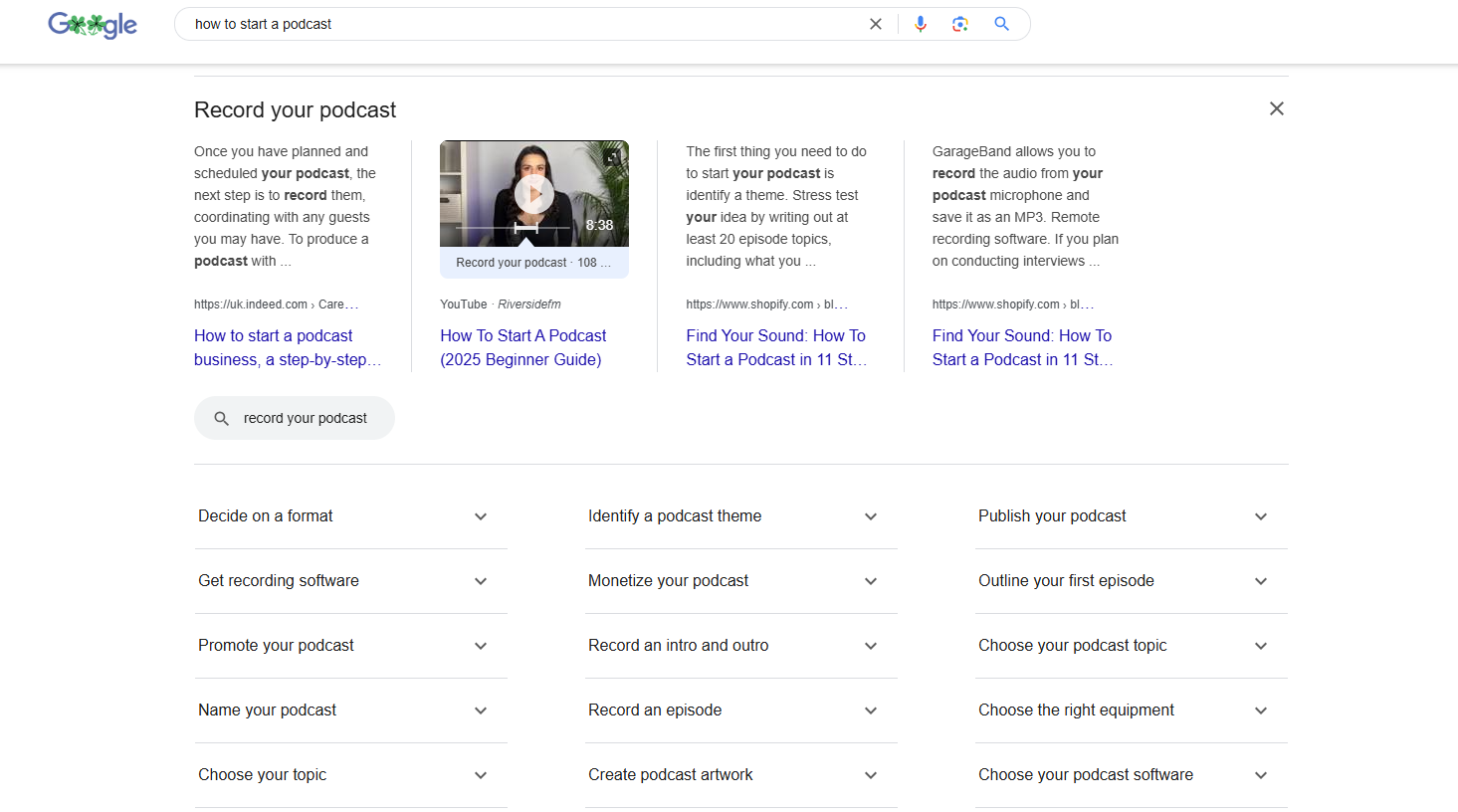Open How to start a podcast business link

pyautogui.click(x=288, y=347)
